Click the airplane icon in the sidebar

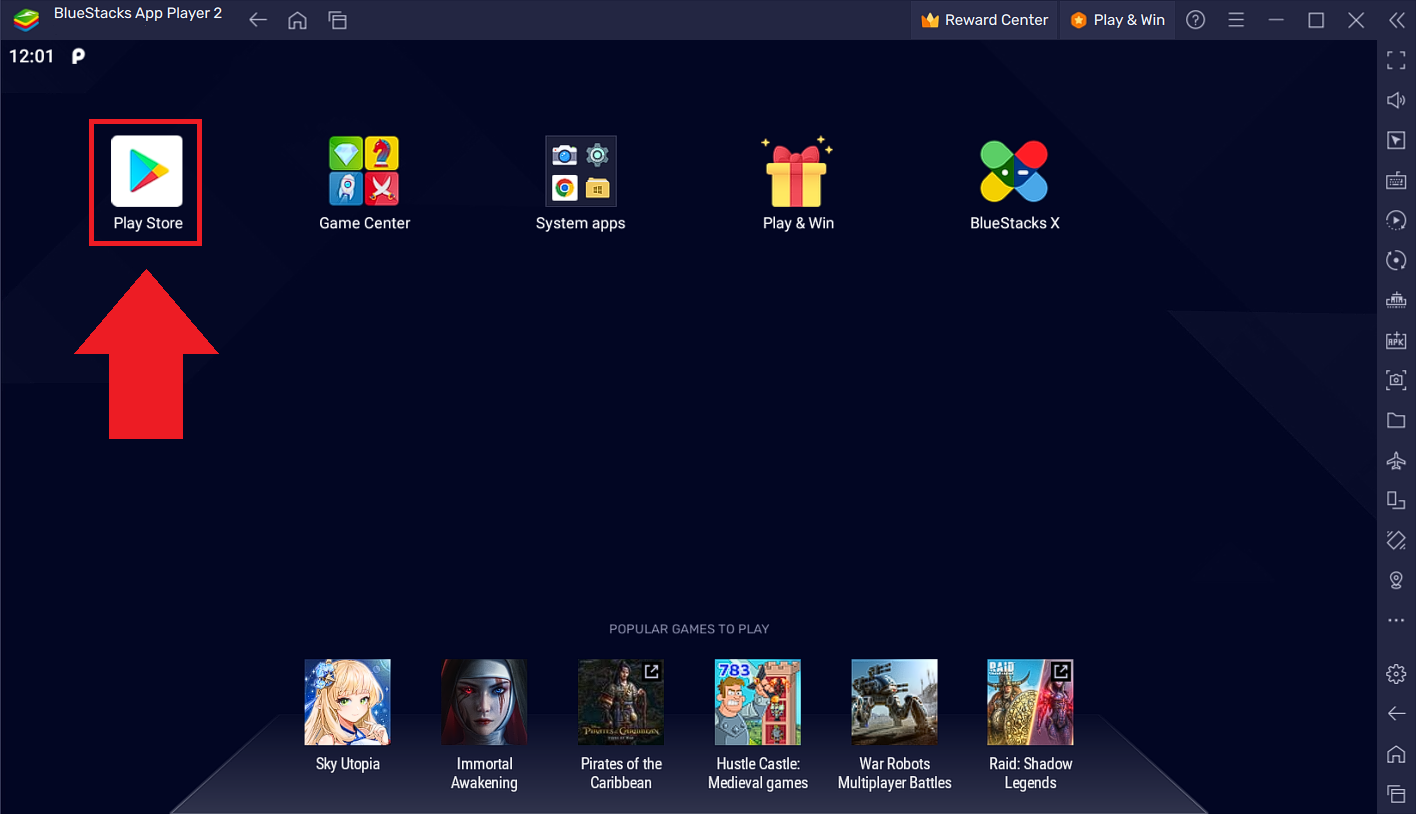[1396, 460]
